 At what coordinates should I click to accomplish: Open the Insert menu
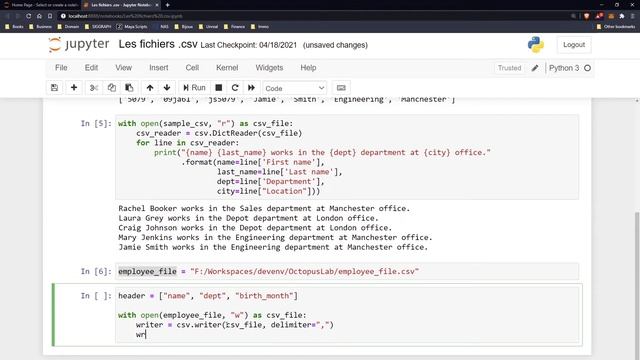pyautogui.click(x=159, y=68)
